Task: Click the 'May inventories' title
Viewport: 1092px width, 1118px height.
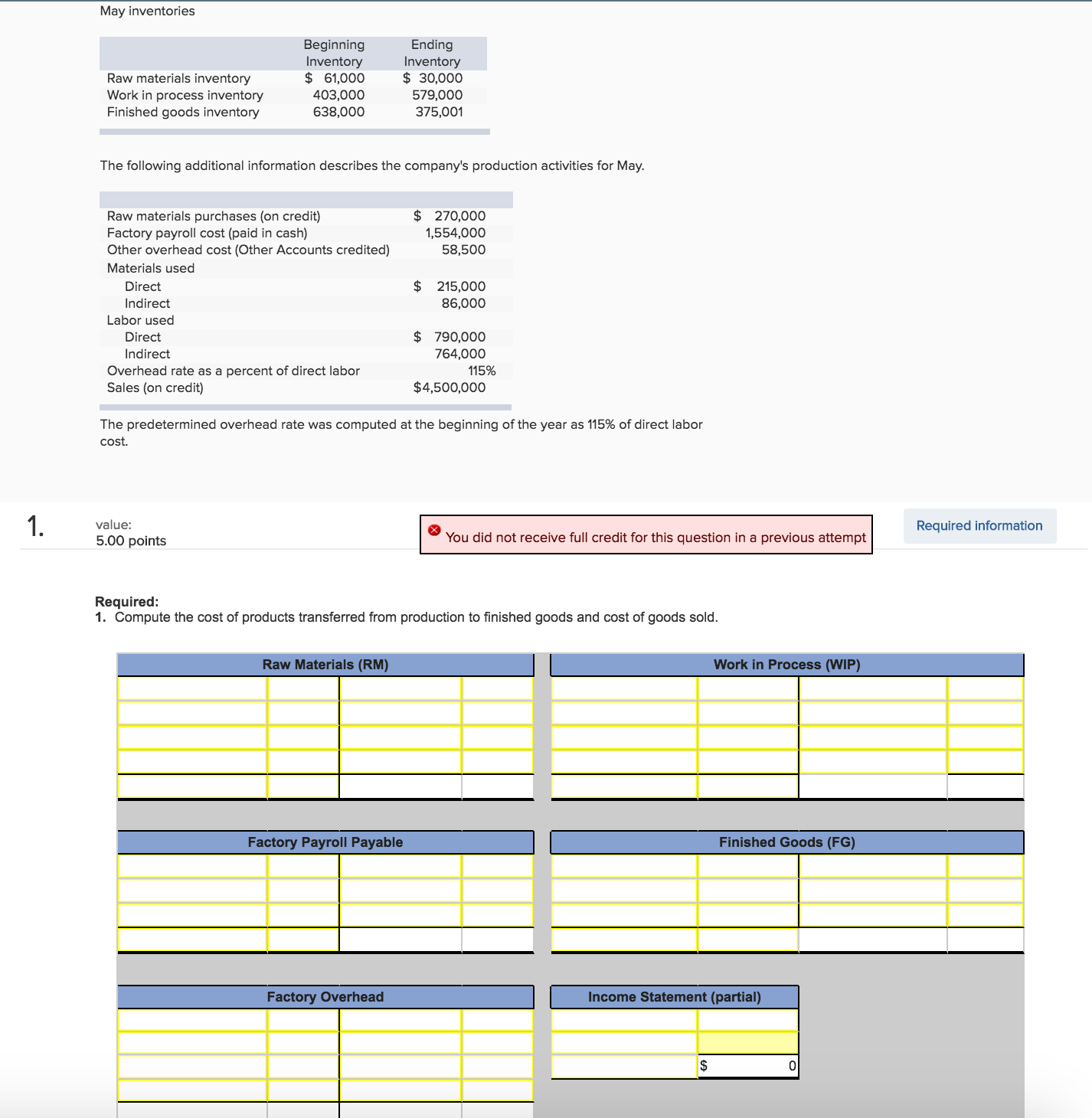Action: [148, 11]
